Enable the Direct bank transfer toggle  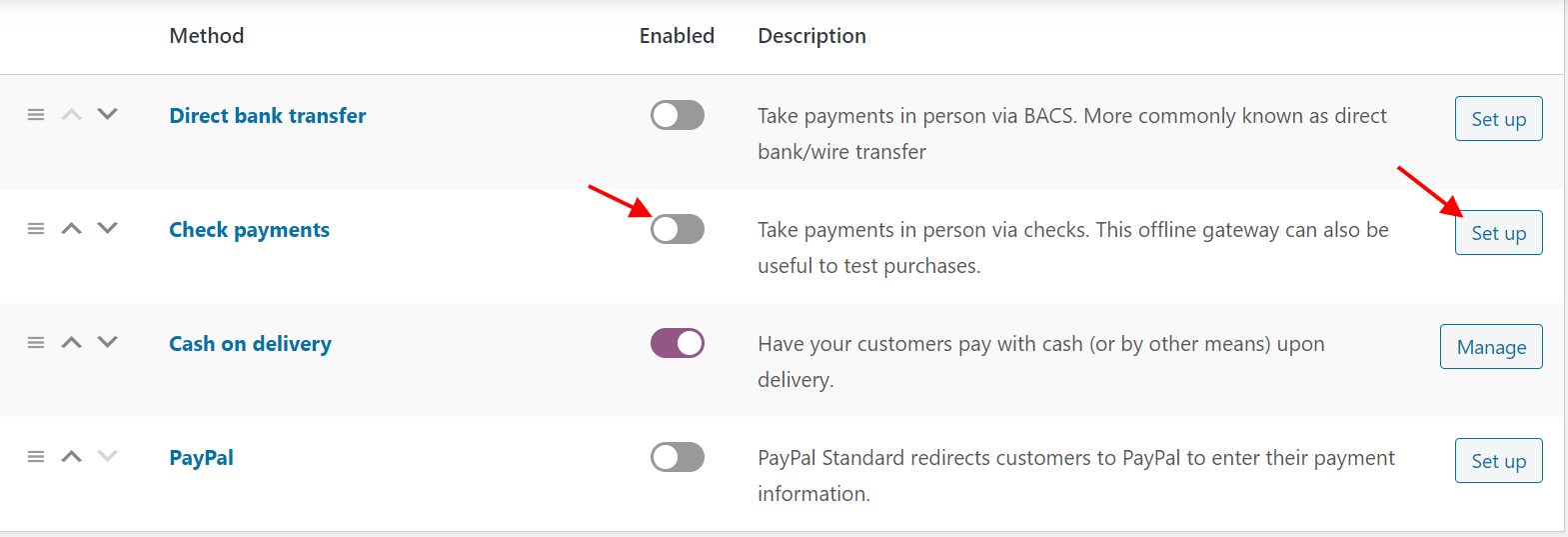click(678, 116)
